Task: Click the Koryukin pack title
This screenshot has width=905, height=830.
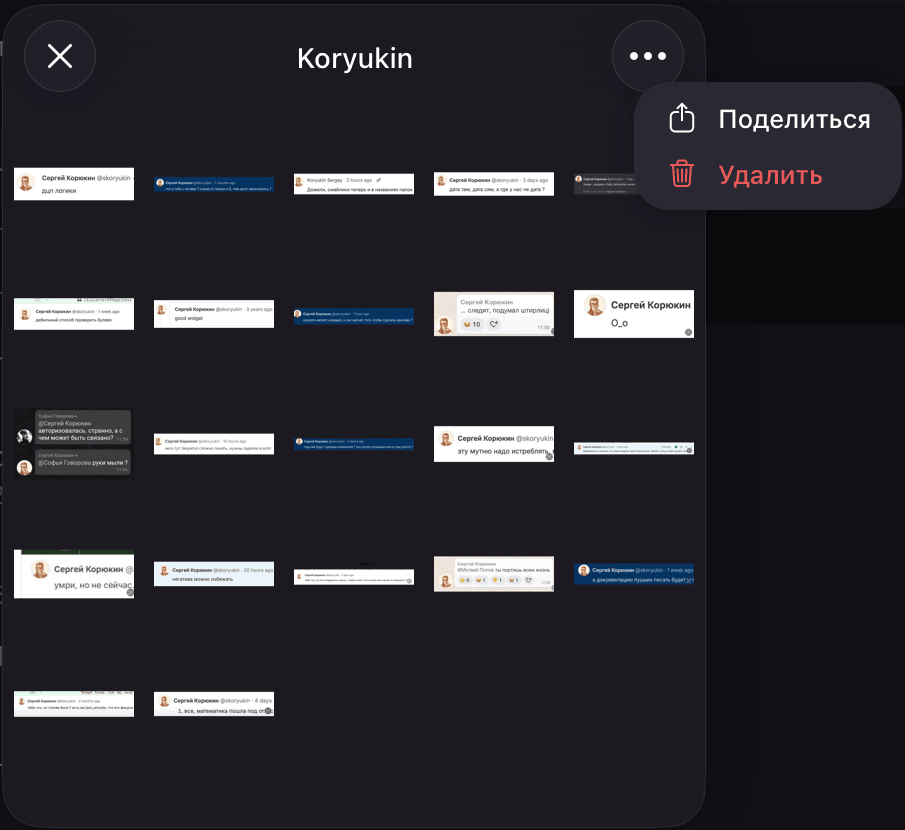Action: 354,58
